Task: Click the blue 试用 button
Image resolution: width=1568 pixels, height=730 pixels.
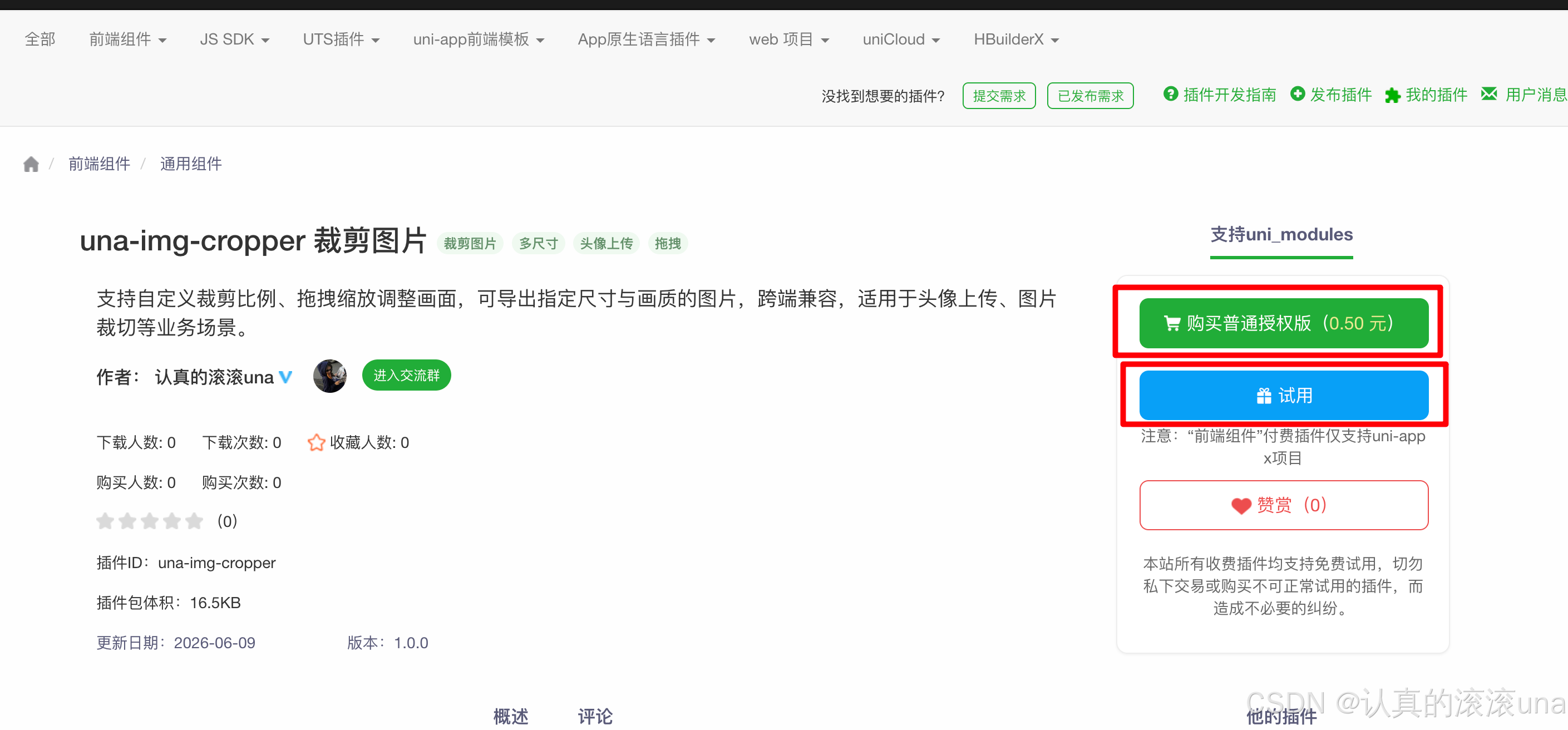Action: coord(1283,396)
